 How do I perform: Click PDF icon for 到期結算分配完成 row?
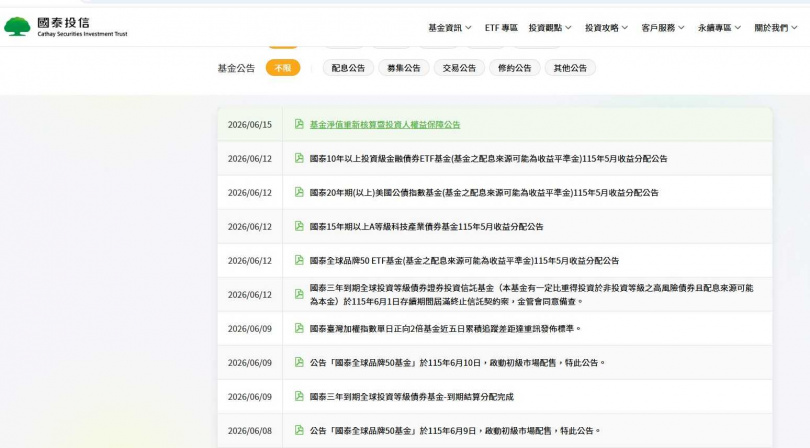299,396
